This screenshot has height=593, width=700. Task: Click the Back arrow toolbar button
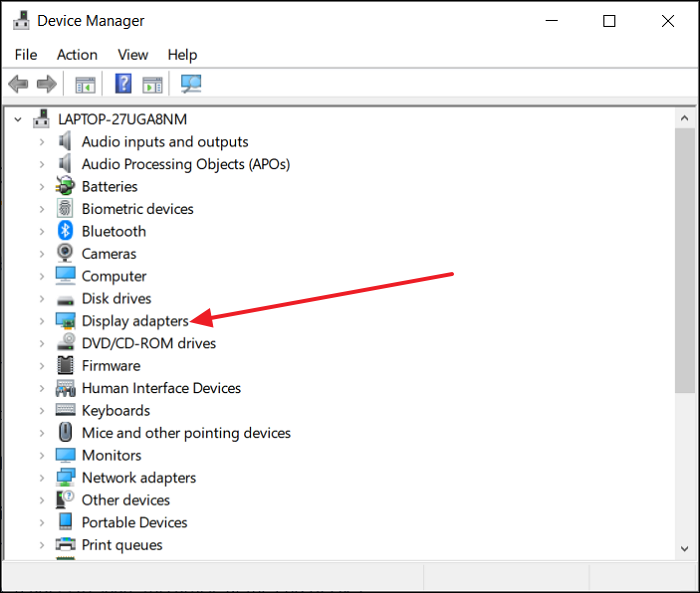tap(18, 84)
